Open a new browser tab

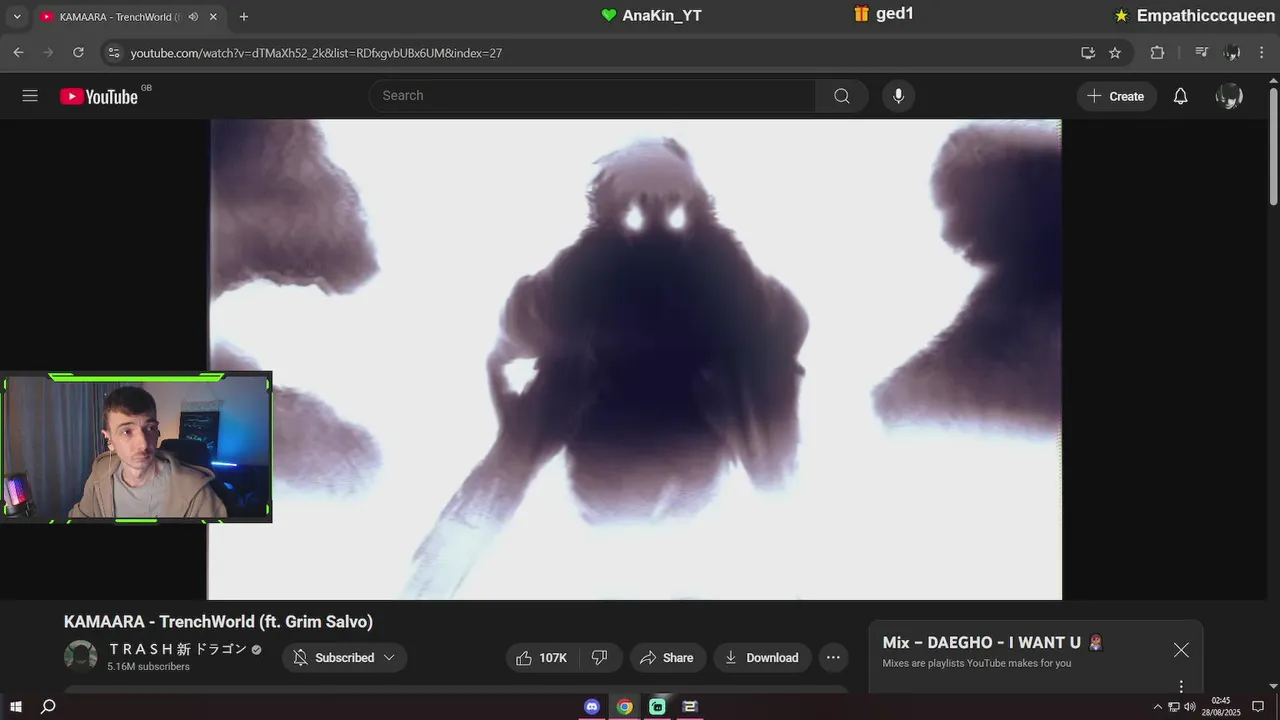[244, 17]
